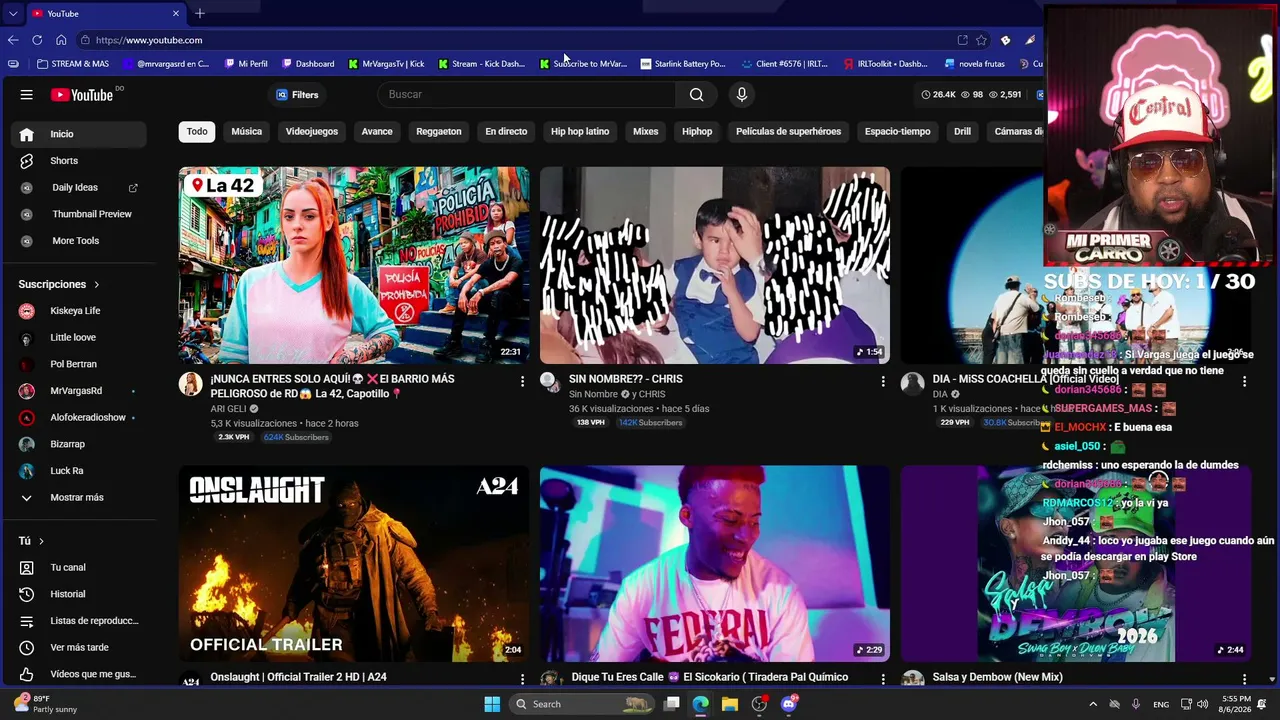Go to Inicio in the sidebar
Viewport: 1280px width, 720px height.
tap(79, 134)
